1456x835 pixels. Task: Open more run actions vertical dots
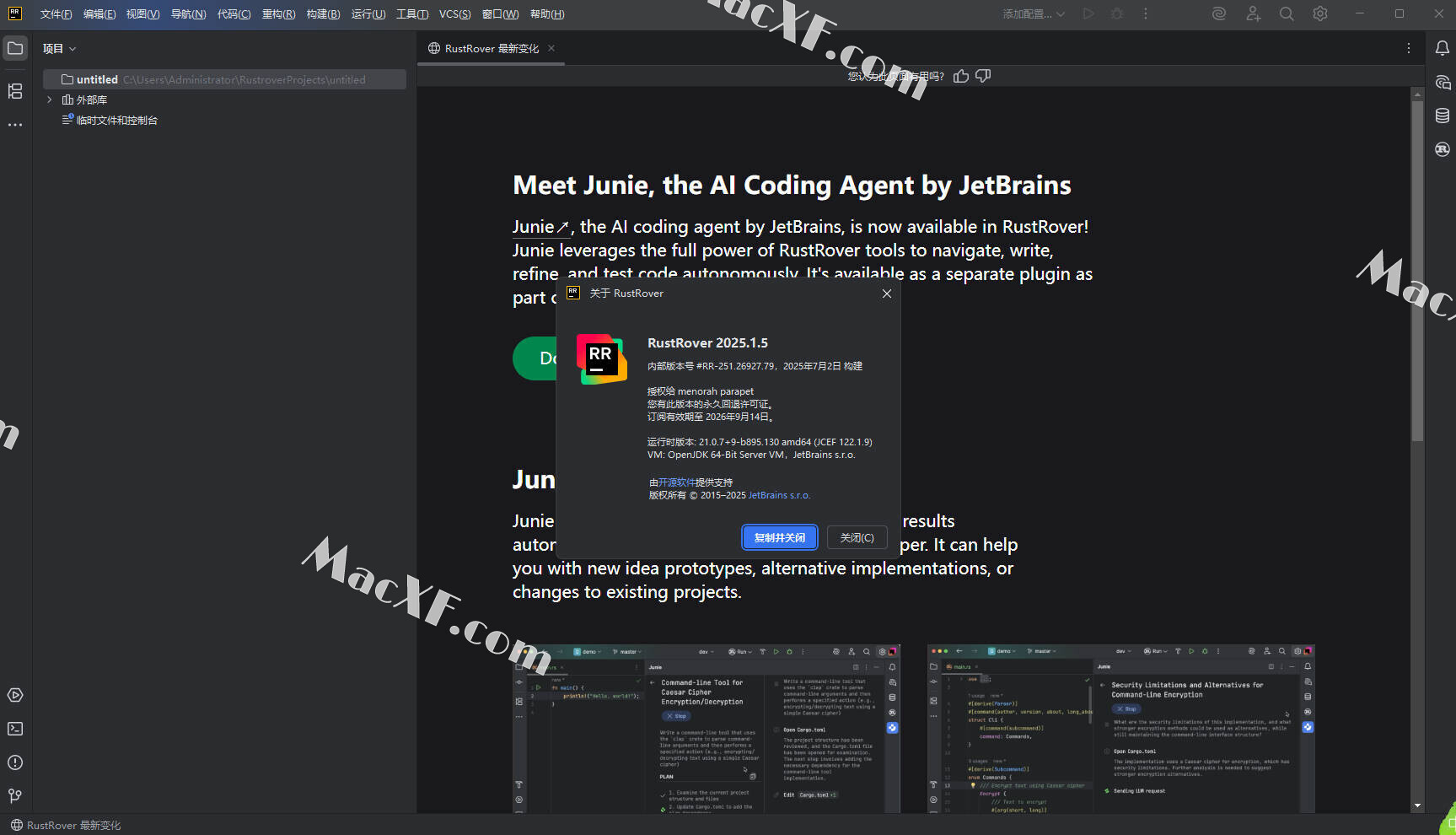click(1145, 13)
